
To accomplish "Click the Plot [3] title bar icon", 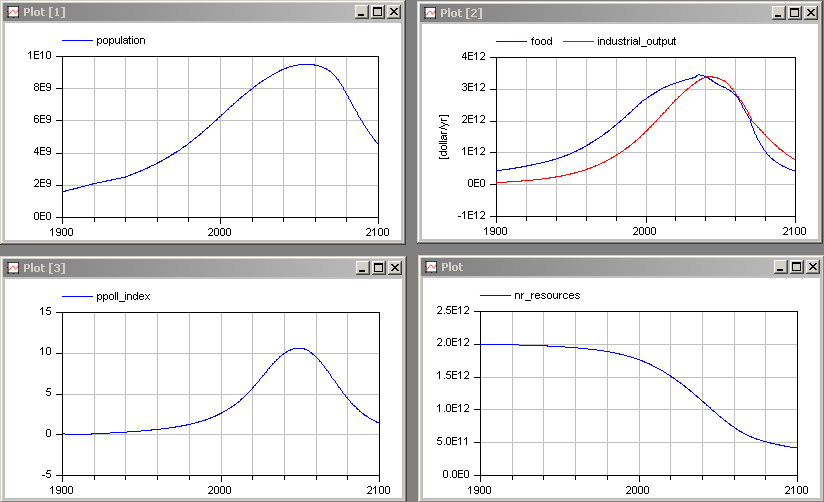I will tap(13, 267).
